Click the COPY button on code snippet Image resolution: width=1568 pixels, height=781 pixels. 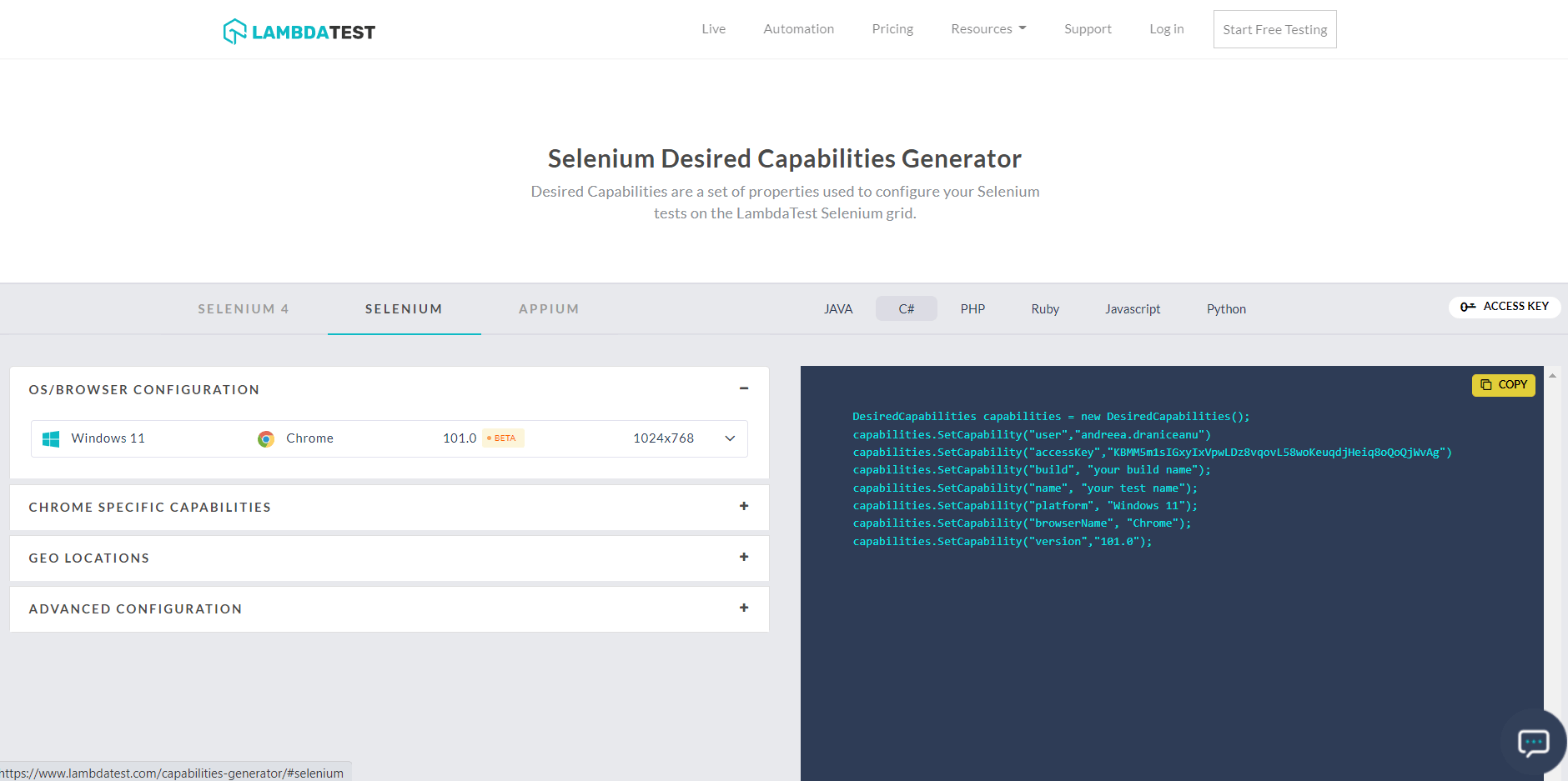point(1503,384)
